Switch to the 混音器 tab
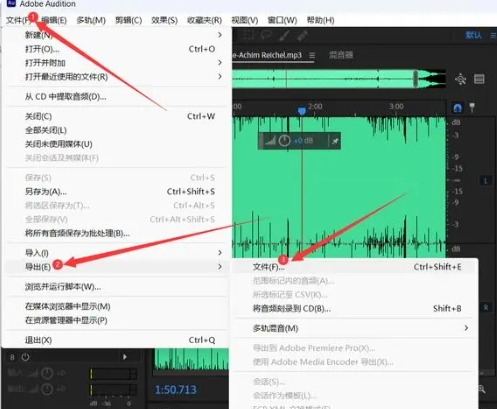 pos(341,55)
